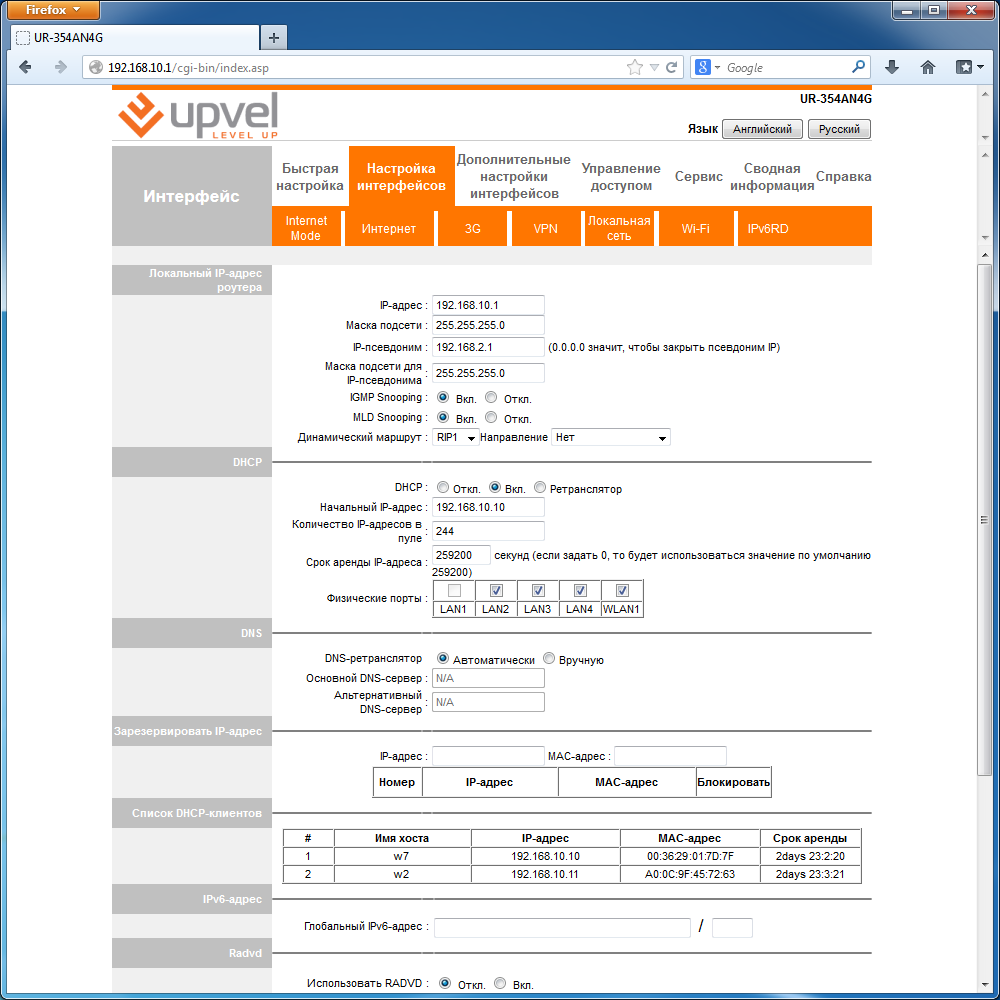1000x1000 pixels.
Task: Uncheck the LAN4 physical port checkbox
Action: pos(580,591)
